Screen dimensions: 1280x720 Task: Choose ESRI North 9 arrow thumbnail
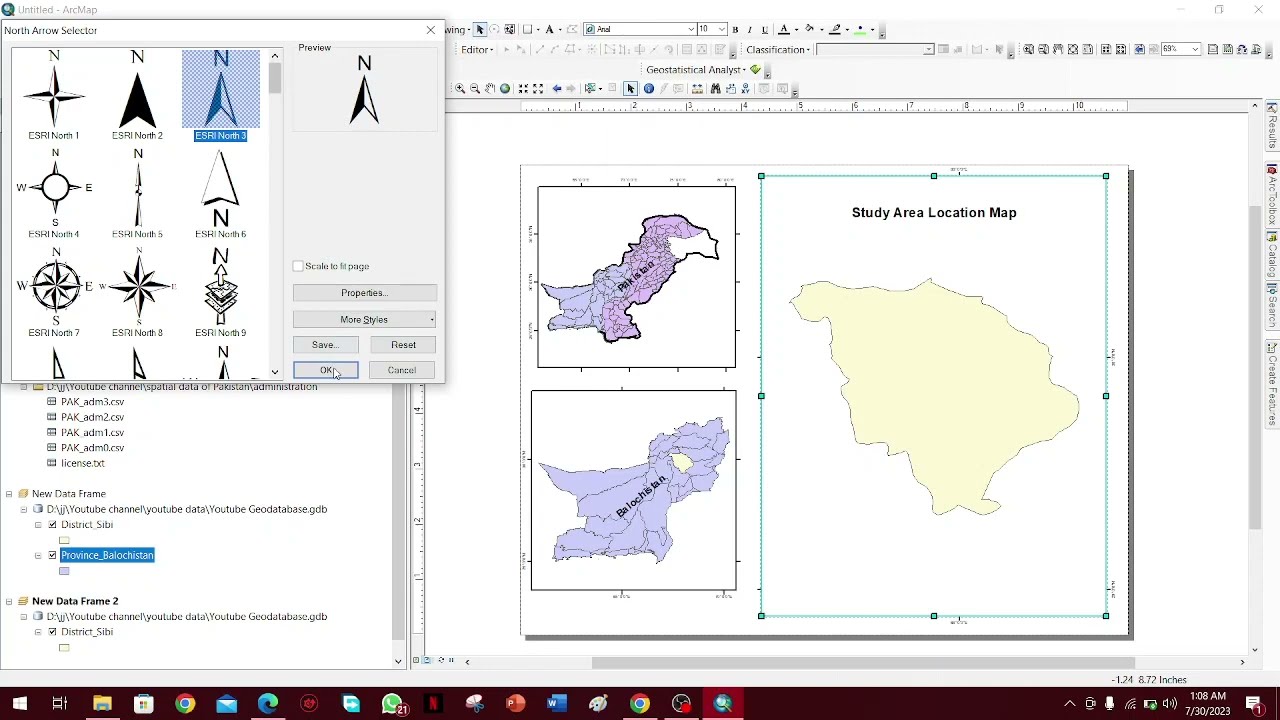[221, 293]
